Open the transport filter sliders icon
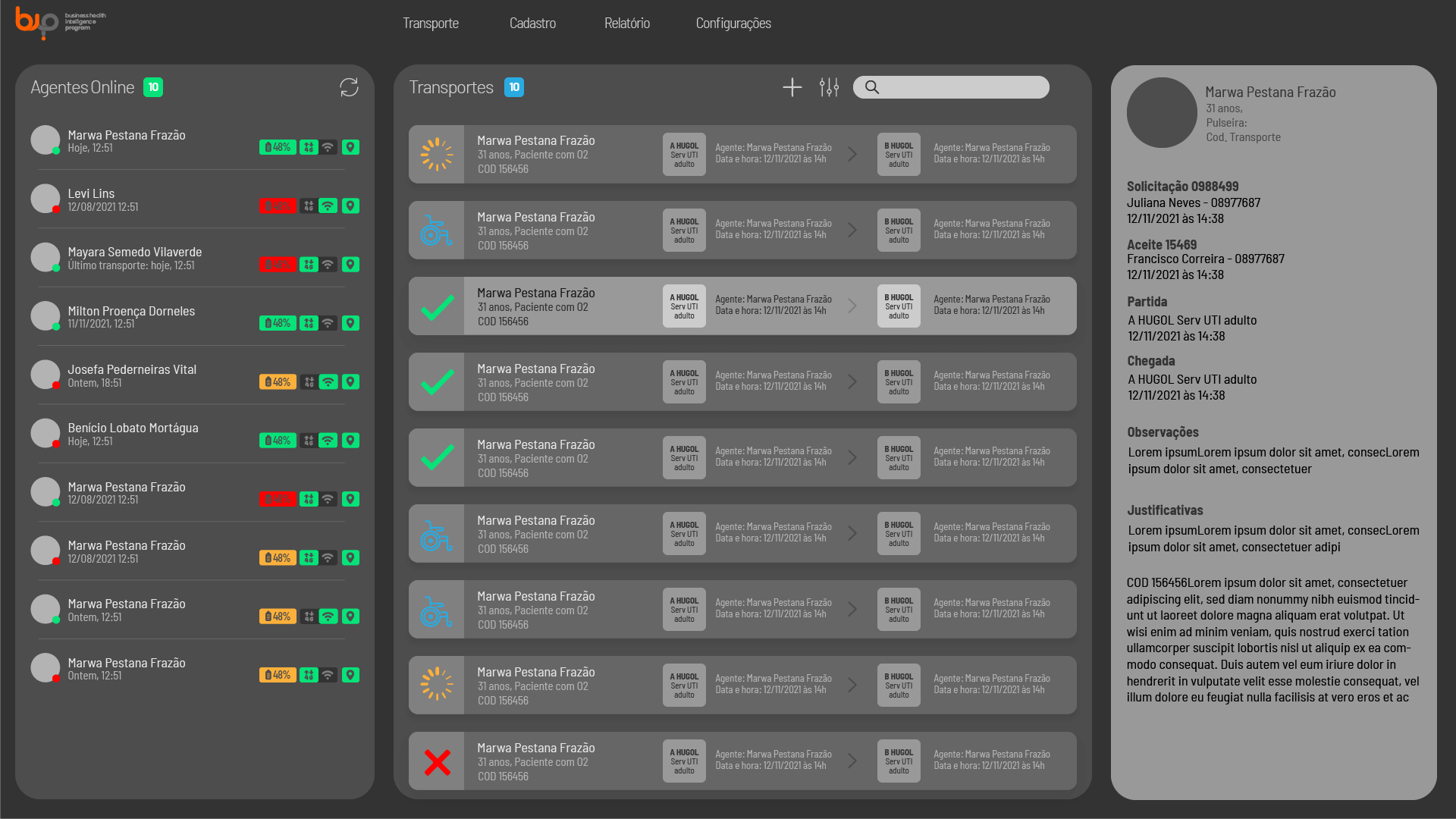Image resolution: width=1456 pixels, height=819 pixels. point(829,87)
